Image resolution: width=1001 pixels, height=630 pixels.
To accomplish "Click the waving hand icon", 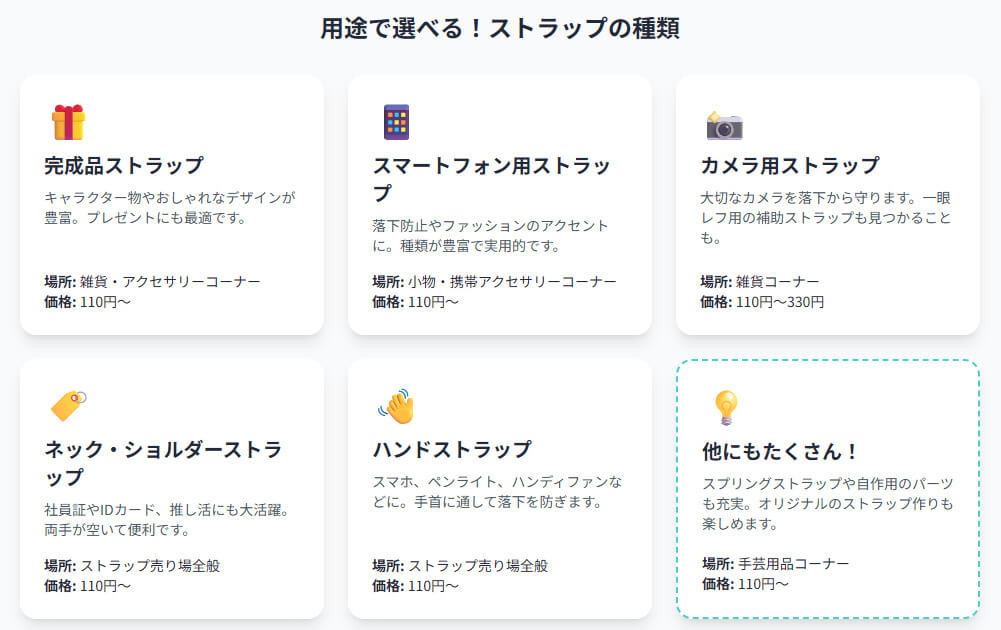I will coord(396,406).
